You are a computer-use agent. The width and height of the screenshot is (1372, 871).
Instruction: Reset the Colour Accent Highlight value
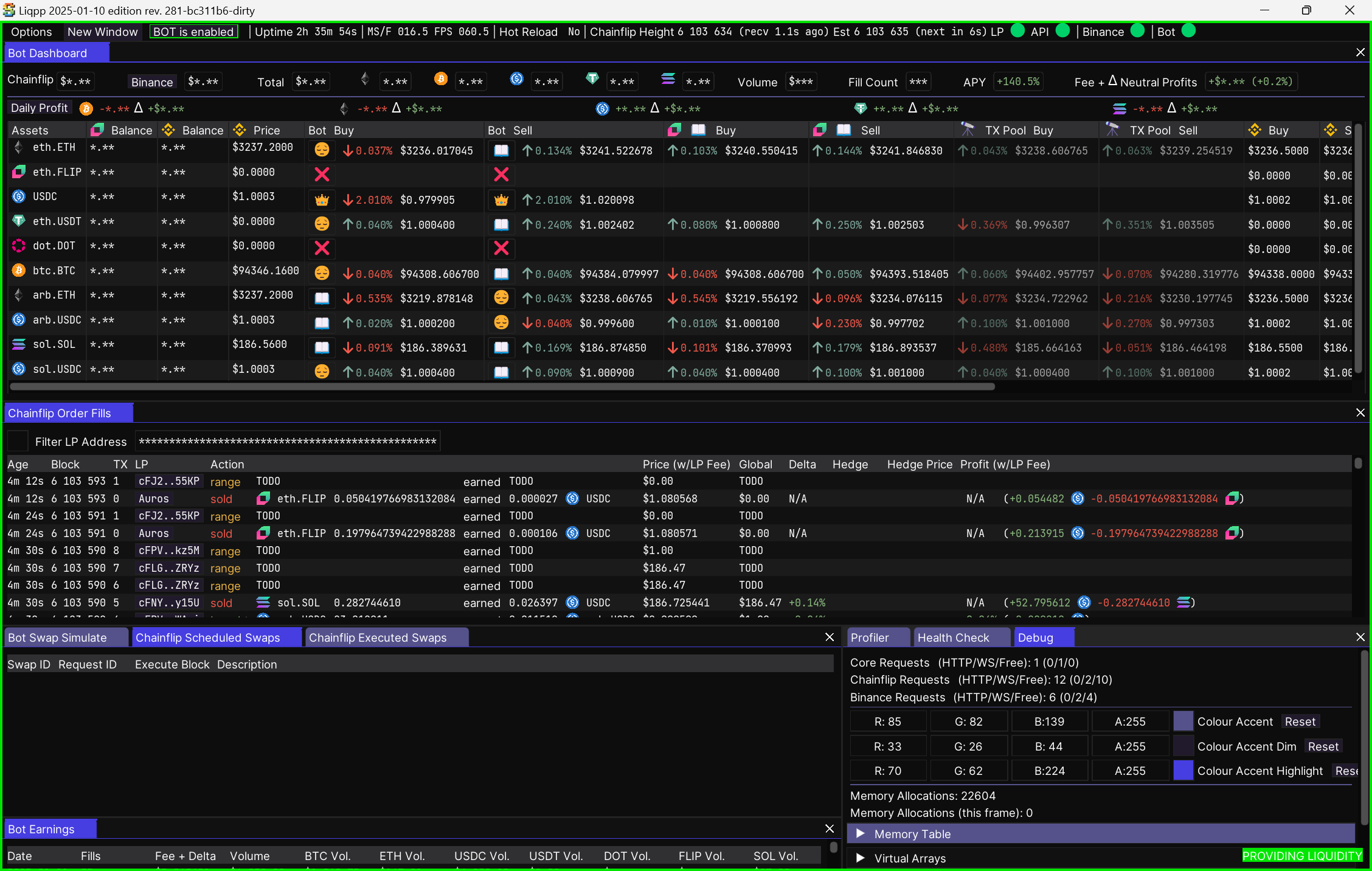coord(1345,771)
